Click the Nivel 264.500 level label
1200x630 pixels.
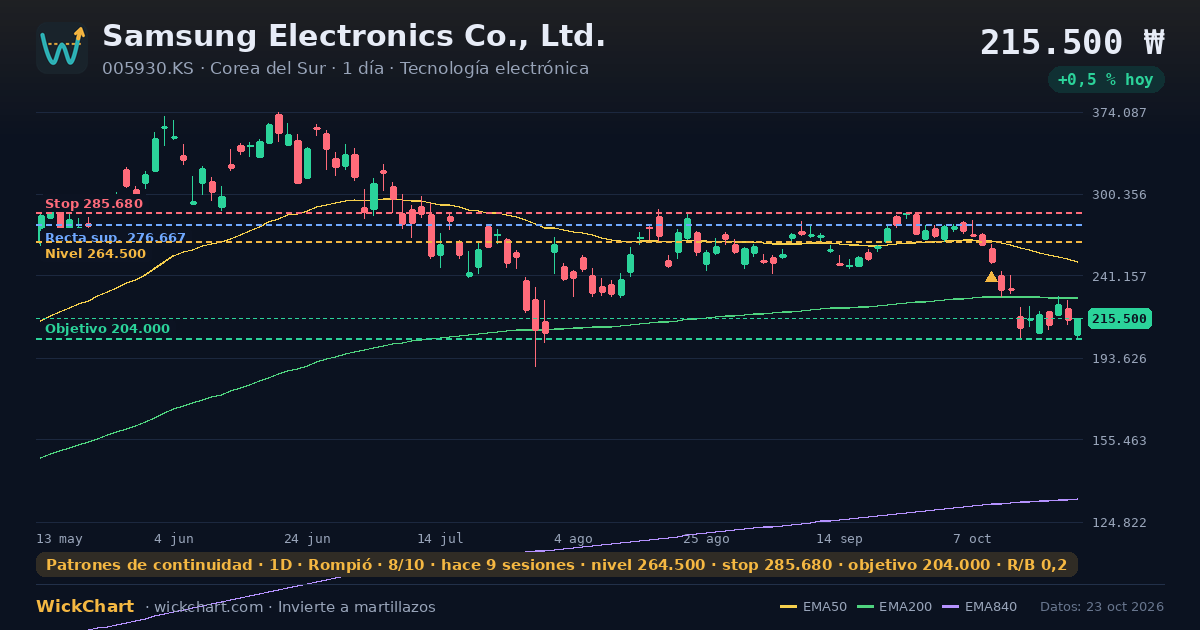[95, 254]
